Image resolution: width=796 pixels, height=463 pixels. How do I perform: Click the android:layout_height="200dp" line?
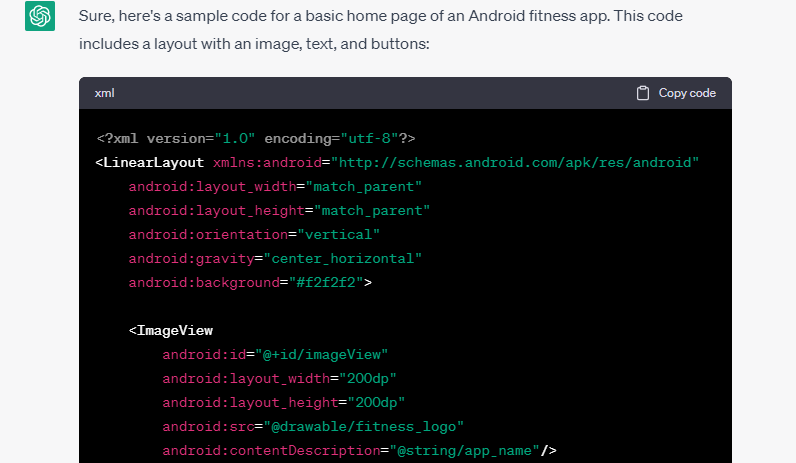pyautogui.click(x=284, y=402)
